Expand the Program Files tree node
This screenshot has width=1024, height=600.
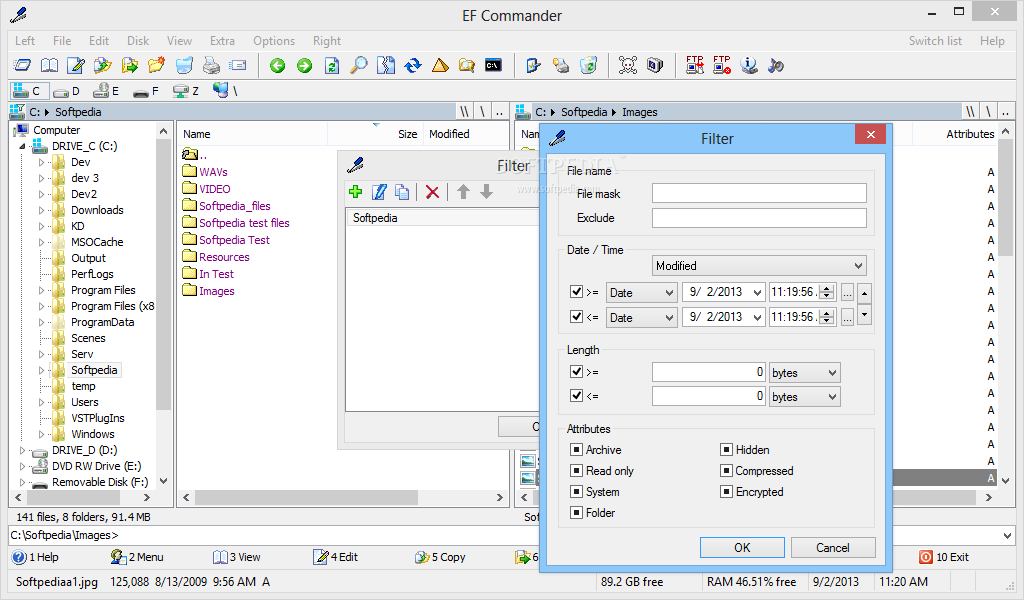[41, 290]
